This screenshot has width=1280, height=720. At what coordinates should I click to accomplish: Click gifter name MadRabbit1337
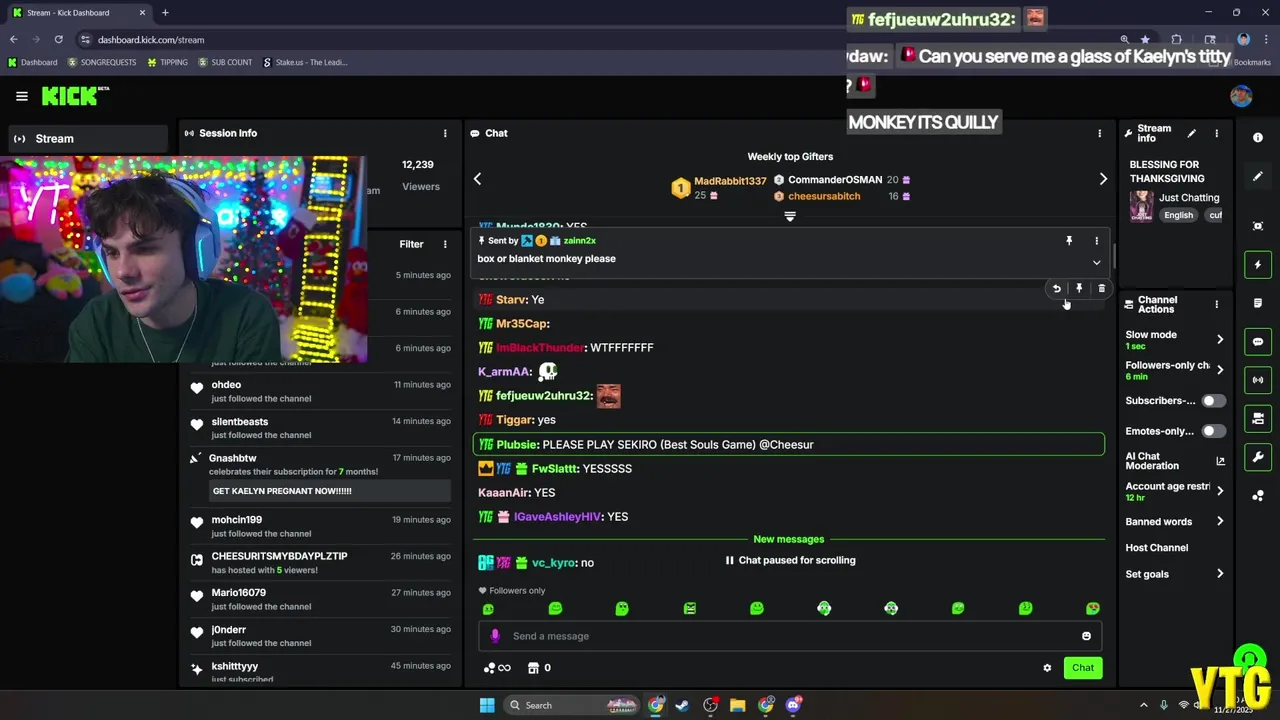tap(730, 181)
